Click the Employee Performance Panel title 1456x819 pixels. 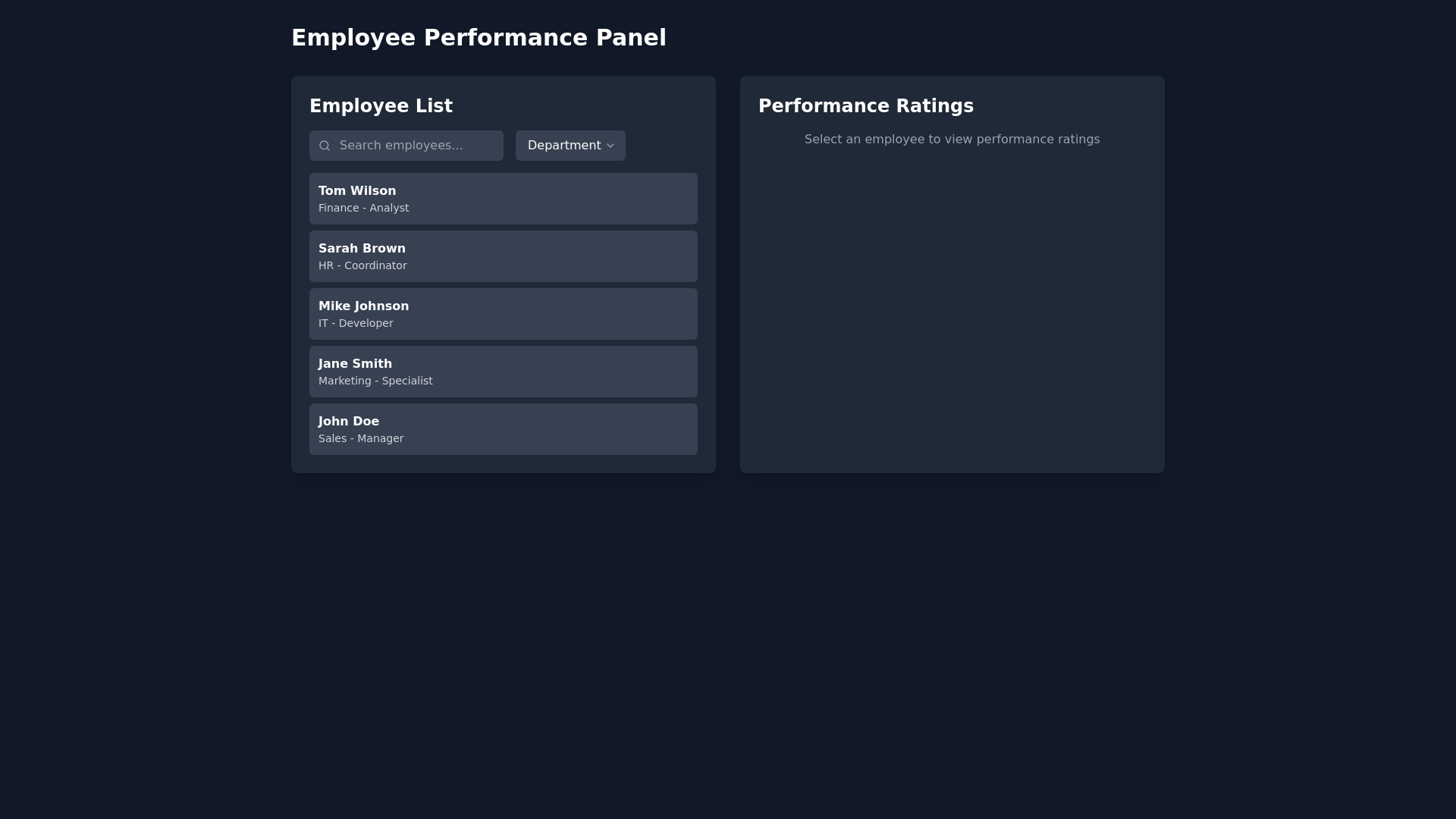click(x=479, y=36)
